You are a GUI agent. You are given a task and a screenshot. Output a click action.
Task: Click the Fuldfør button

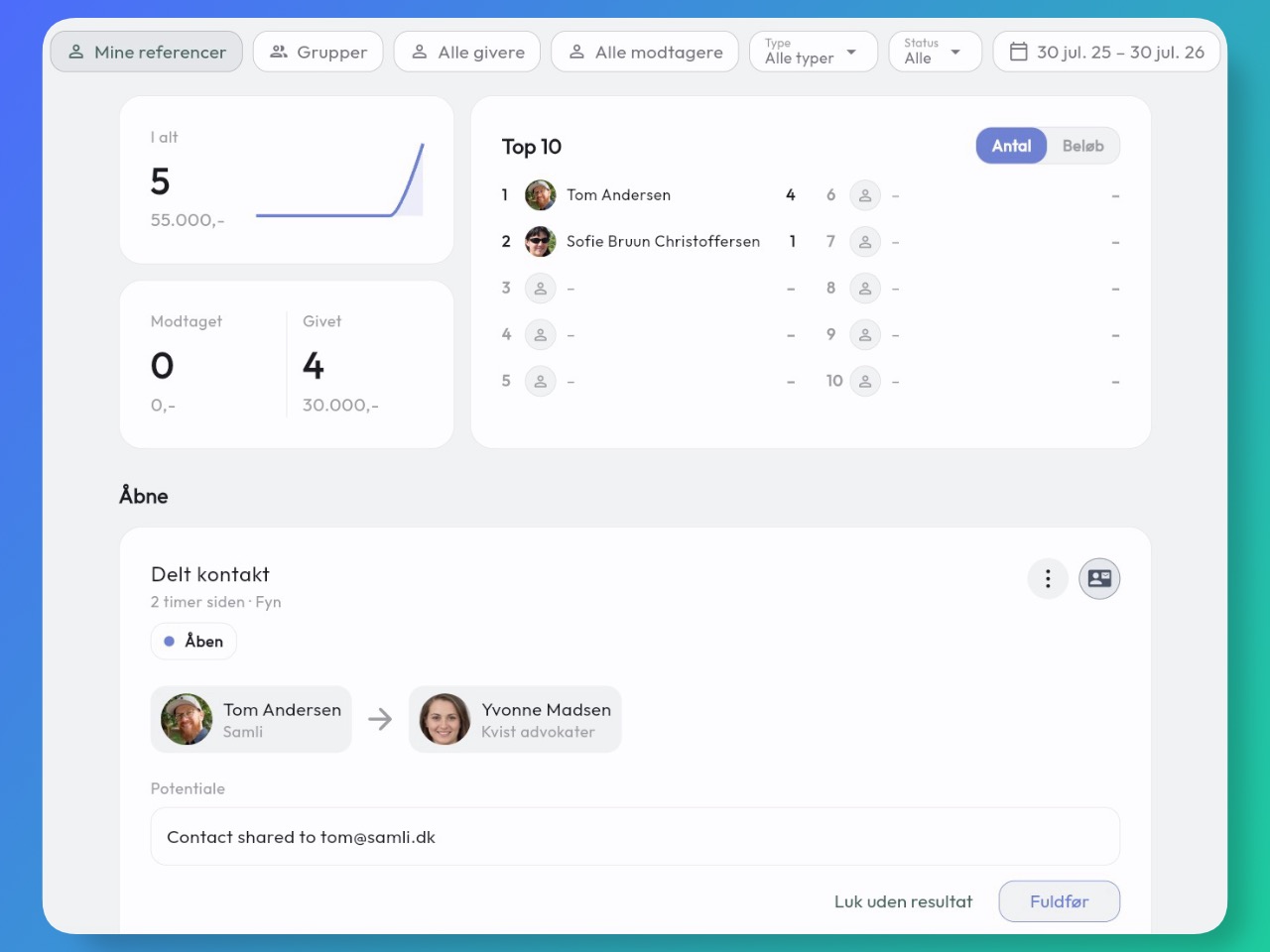coord(1060,901)
